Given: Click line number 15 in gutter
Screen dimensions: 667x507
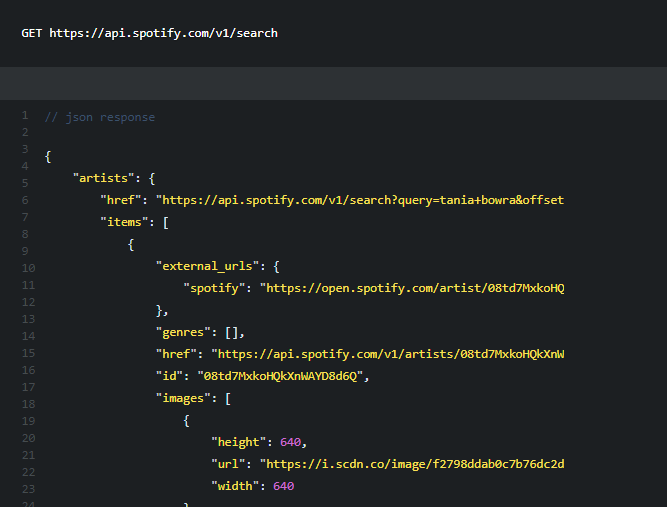Looking at the screenshot, I should pos(29,353).
